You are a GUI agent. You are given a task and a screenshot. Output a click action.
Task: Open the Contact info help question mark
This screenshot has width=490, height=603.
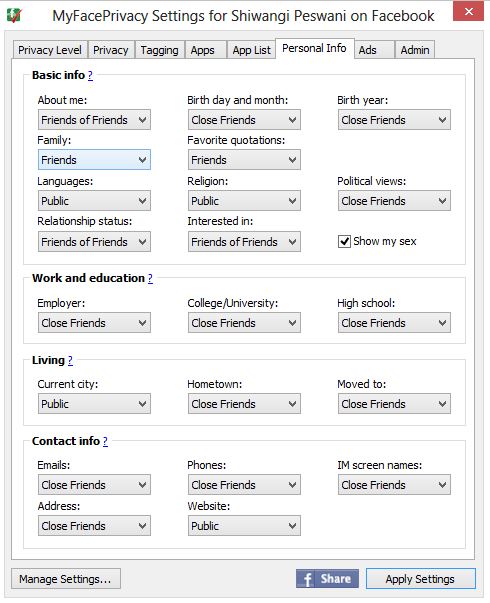click(105, 441)
